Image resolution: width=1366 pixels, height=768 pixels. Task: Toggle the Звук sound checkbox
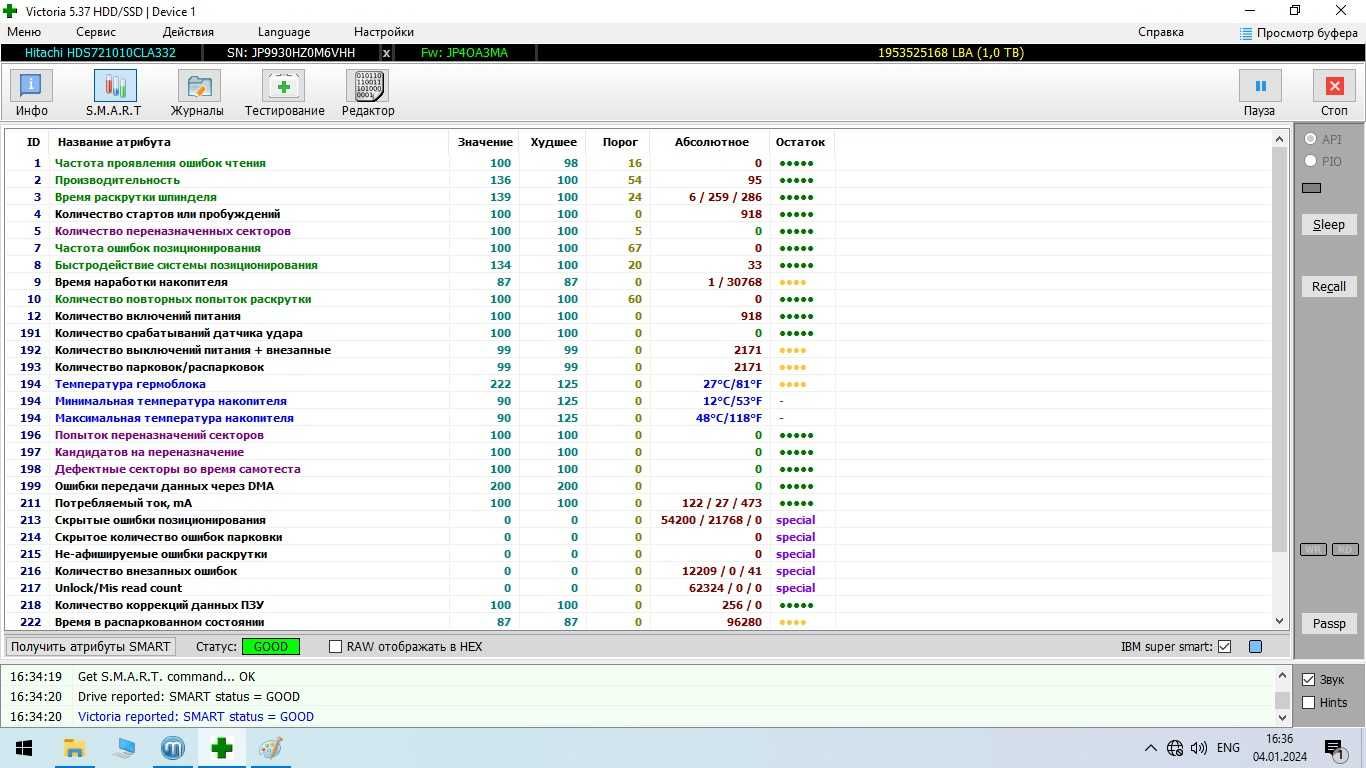1308,680
